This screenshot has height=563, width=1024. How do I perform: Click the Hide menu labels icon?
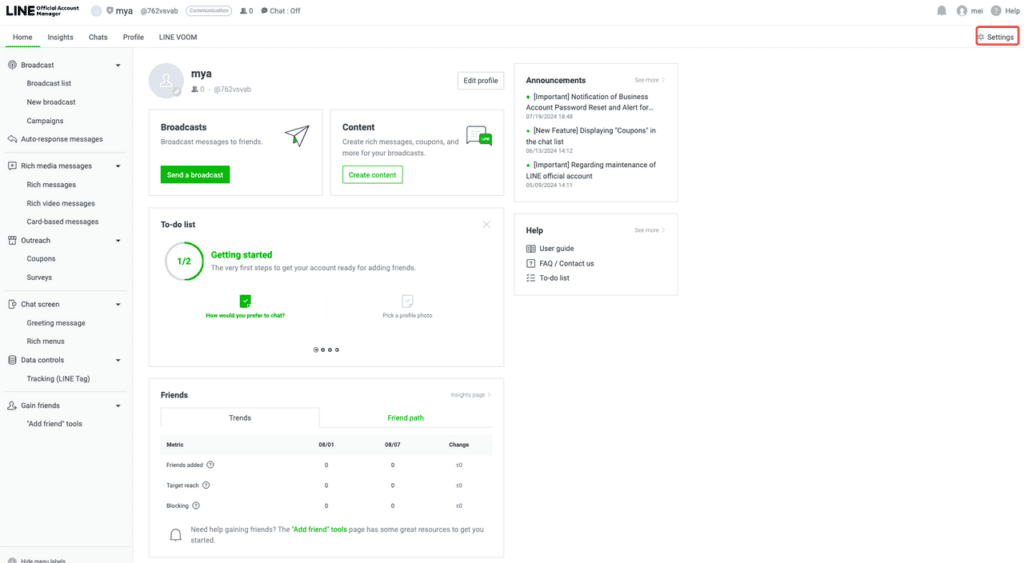click(x=12, y=560)
